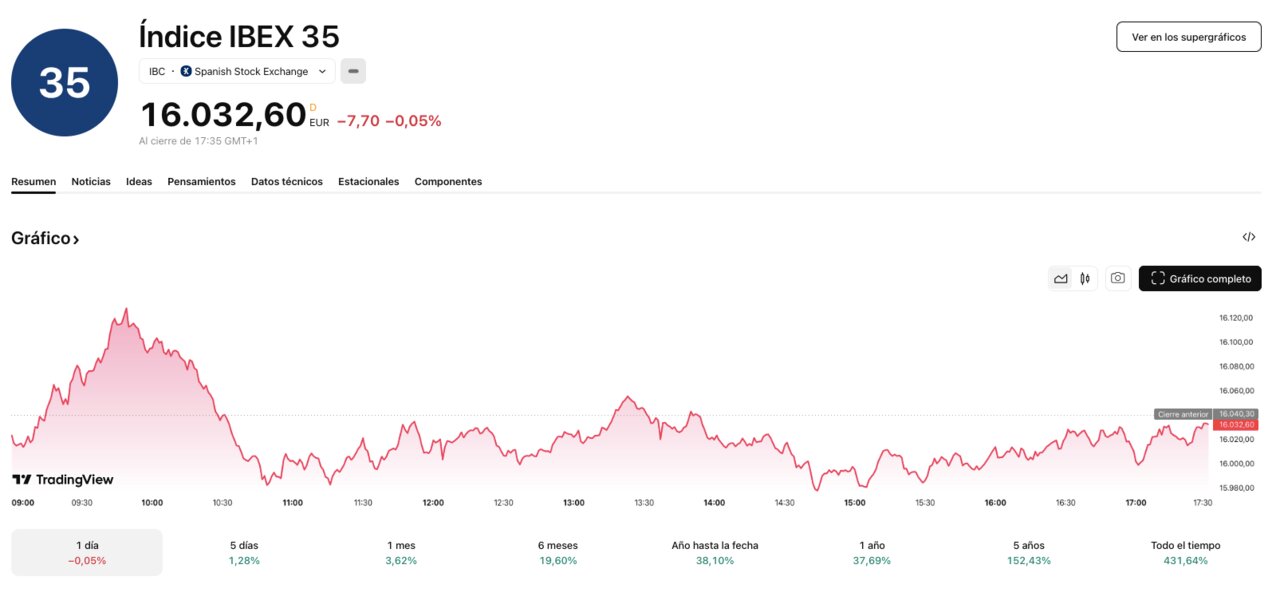Open the Datos técnicos tab
Screen dimensions: 1280x604
tap(286, 181)
